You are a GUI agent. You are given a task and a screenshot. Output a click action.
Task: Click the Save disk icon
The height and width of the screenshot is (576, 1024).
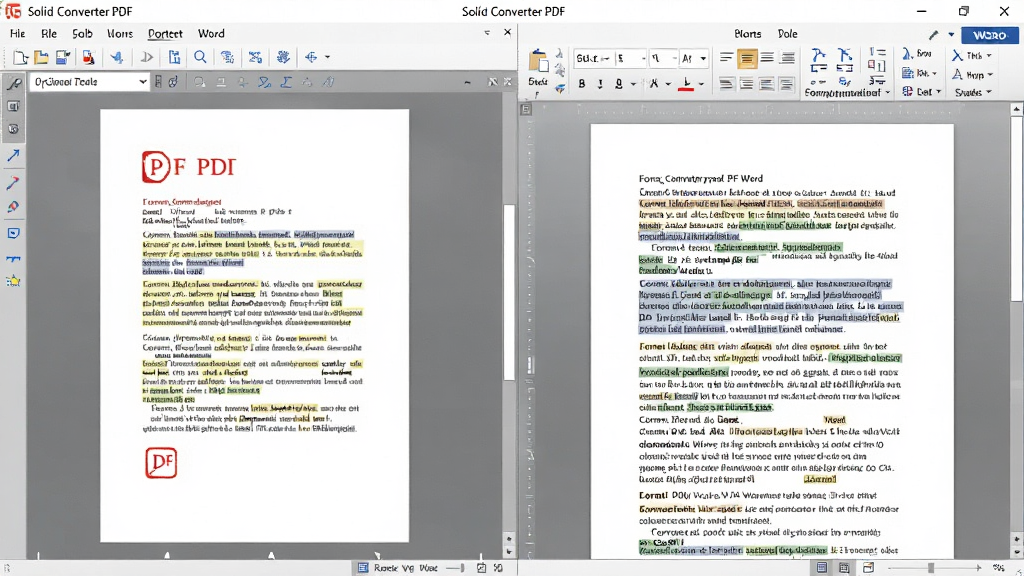63,57
